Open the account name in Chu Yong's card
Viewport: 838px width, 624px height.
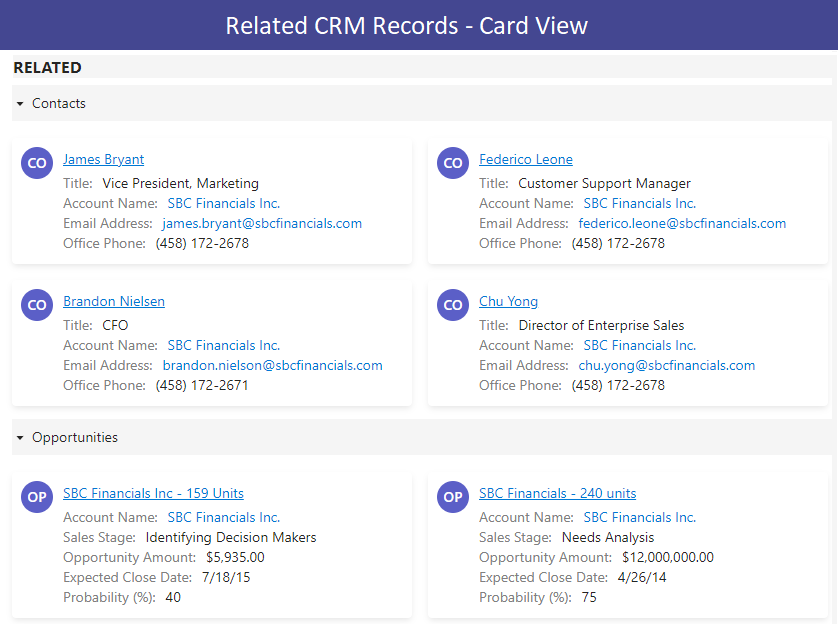pos(639,345)
